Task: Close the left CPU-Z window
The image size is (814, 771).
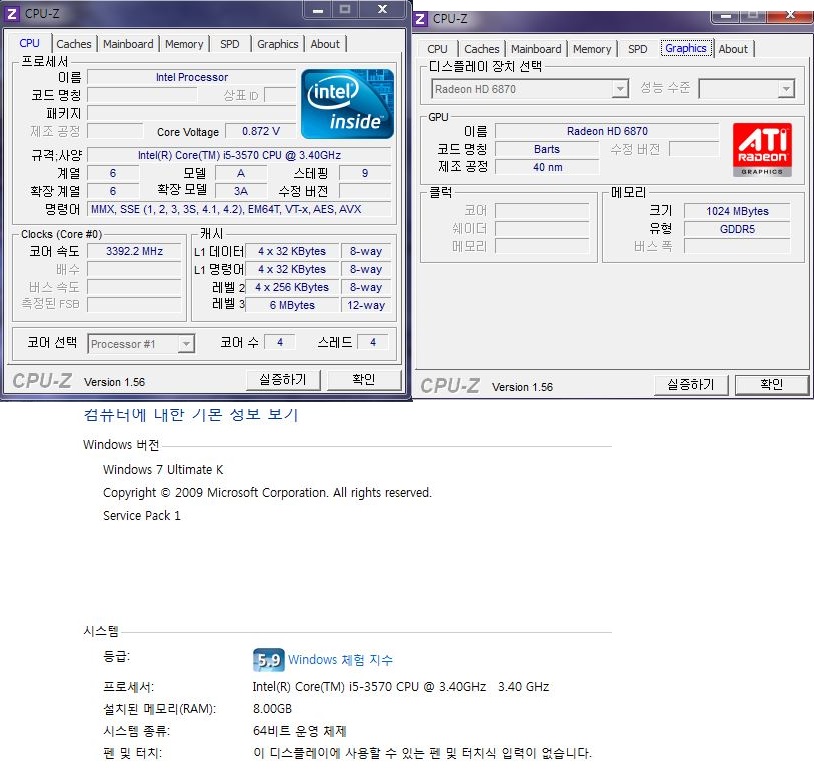Action: point(382,9)
